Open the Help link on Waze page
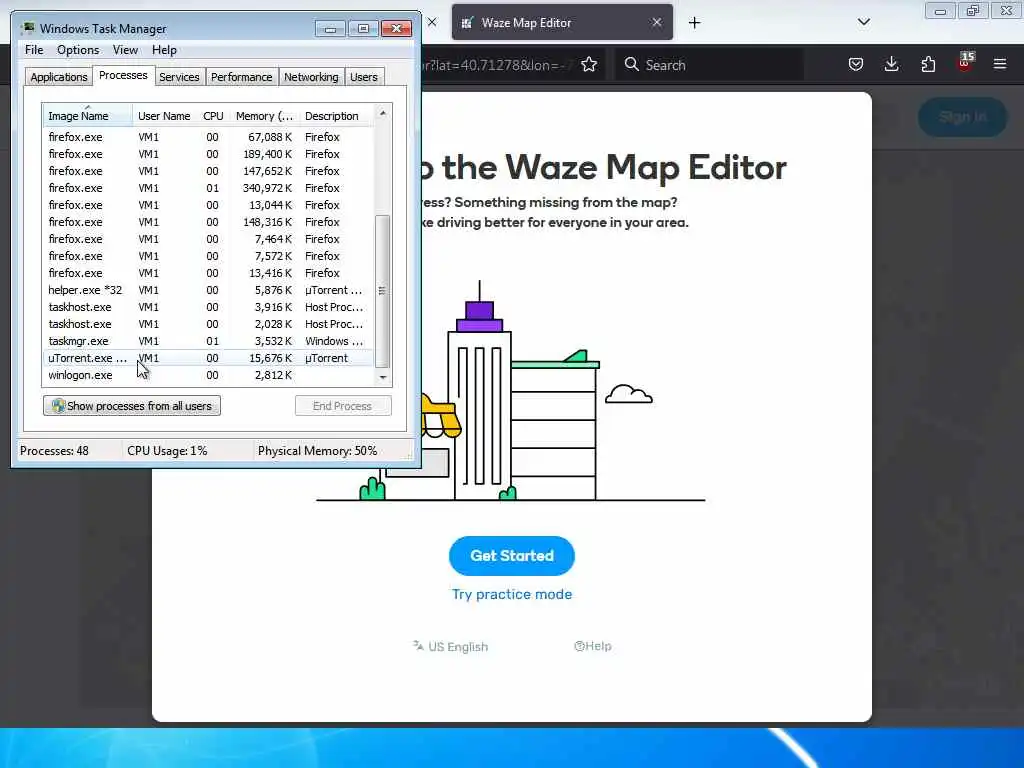 (593, 646)
